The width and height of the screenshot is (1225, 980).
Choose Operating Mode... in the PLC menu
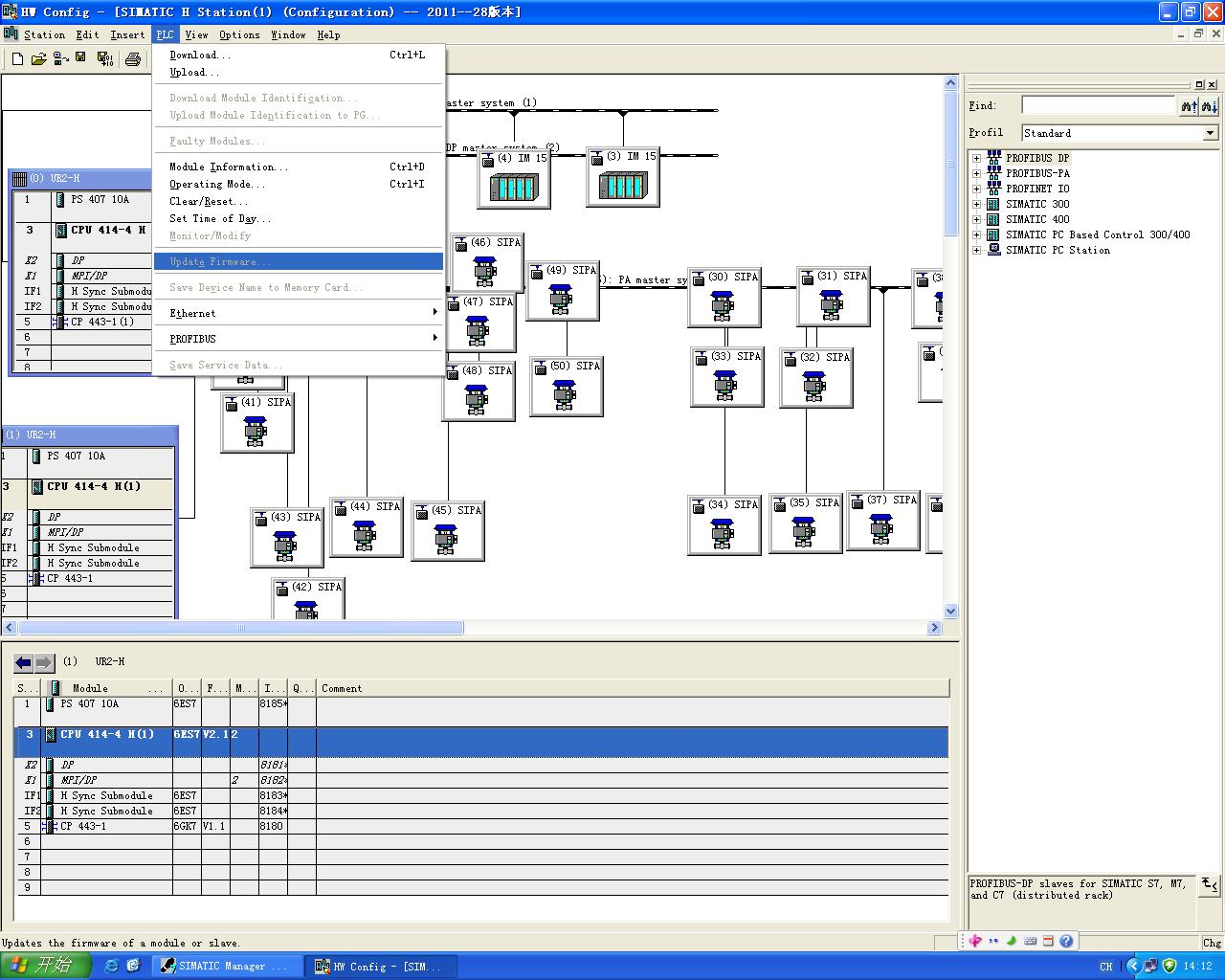(x=299, y=184)
